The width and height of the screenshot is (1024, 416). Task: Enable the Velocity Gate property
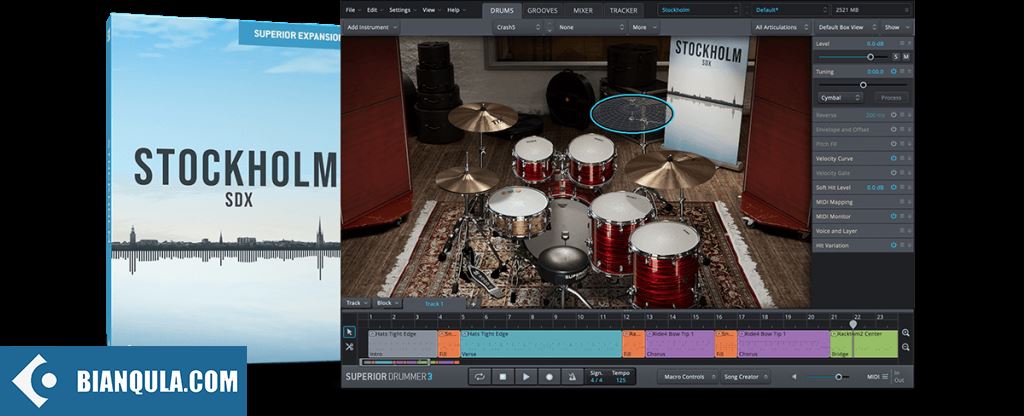[893, 172]
